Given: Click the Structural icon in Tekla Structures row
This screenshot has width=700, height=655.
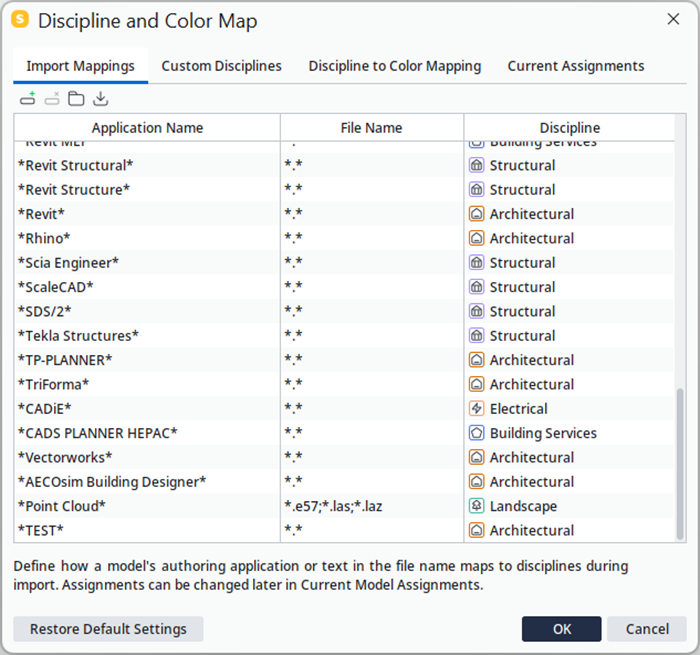Looking at the screenshot, I should coord(476,336).
